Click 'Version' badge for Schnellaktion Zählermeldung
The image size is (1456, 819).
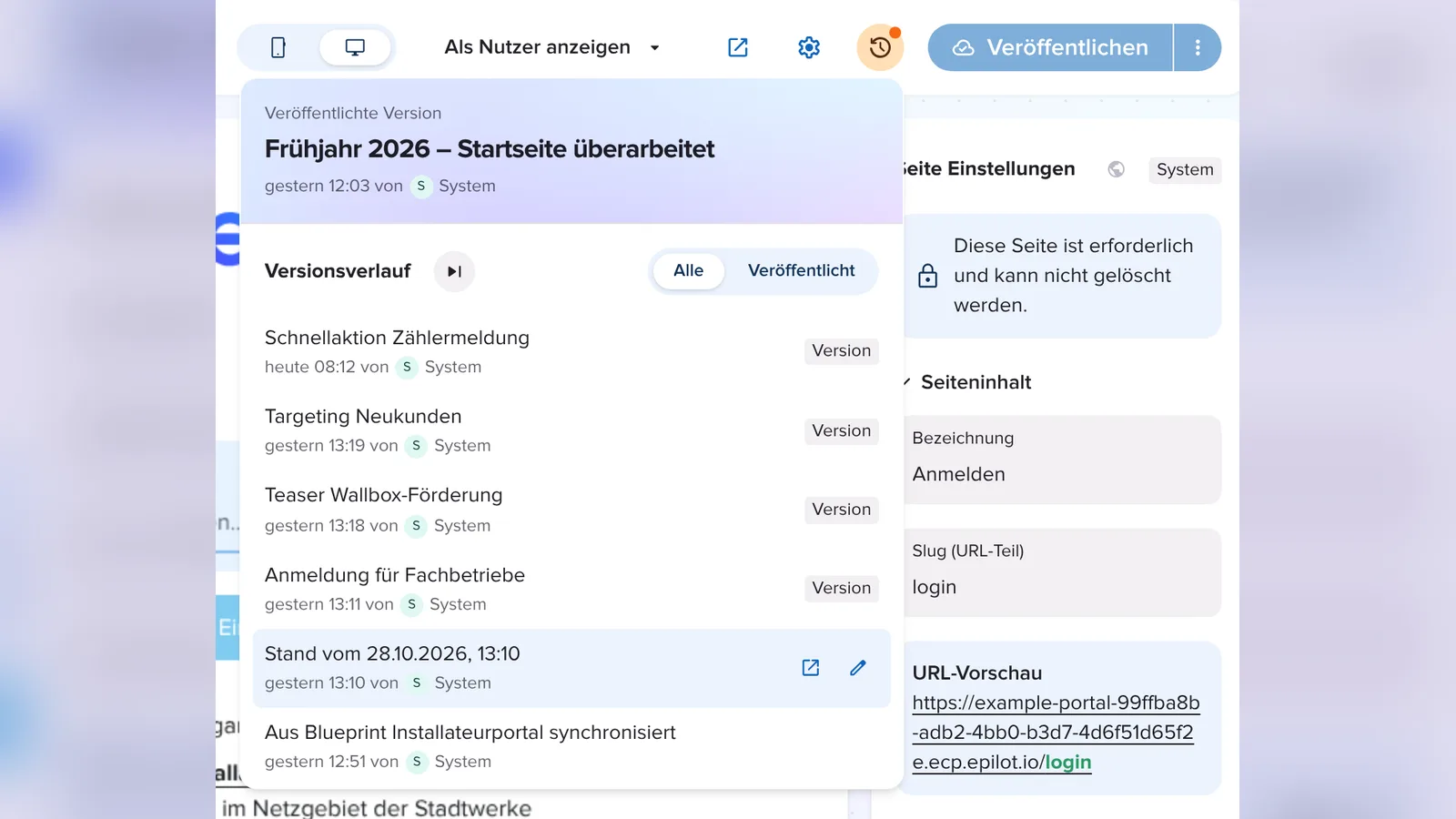point(842,351)
